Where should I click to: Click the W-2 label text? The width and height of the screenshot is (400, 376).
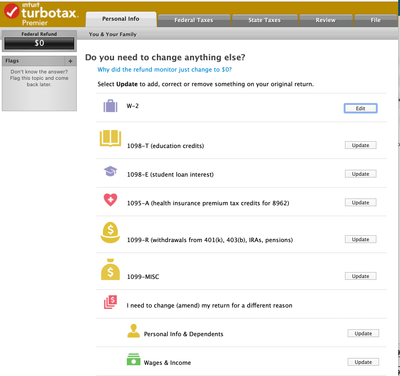point(133,106)
